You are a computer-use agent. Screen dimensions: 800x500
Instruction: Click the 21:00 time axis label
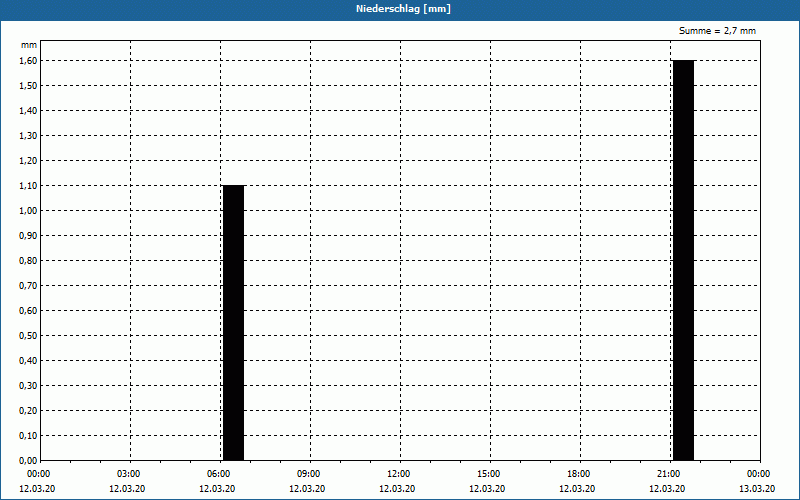(669, 474)
